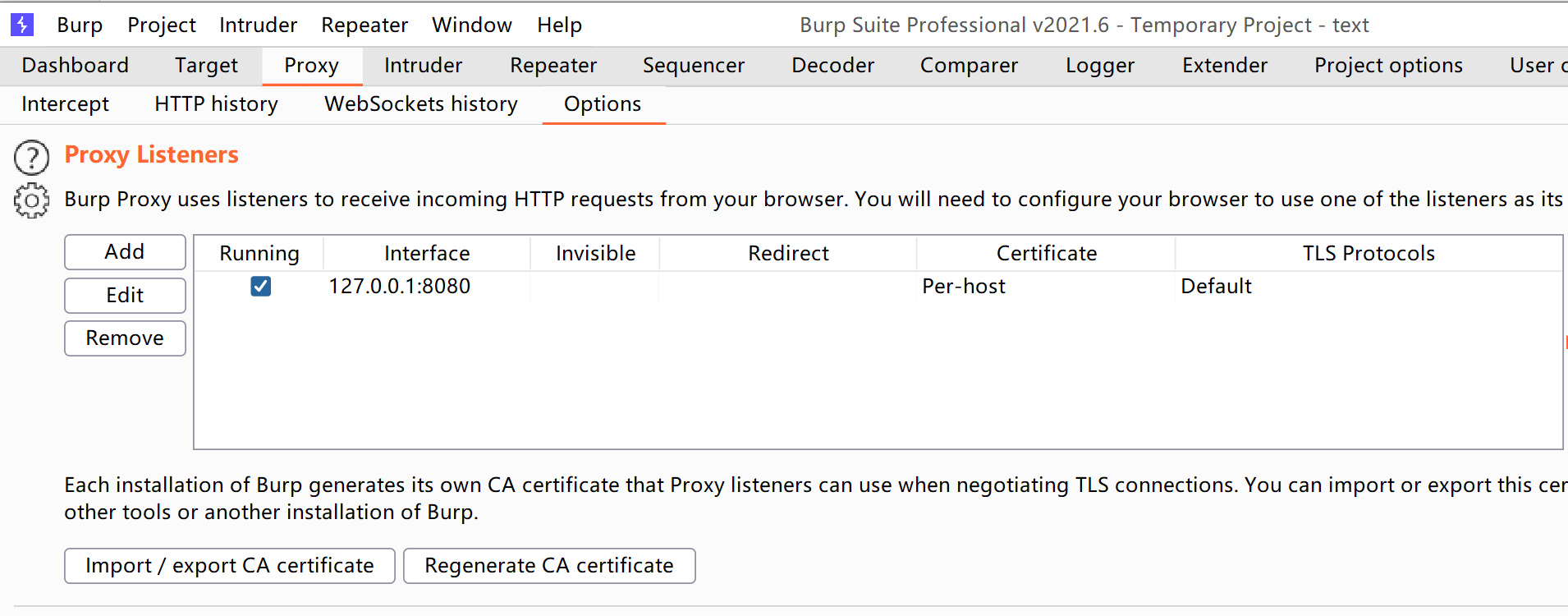Click Regenerate CA certificate
This screenshot has width=1568, height=616.
pyautogui.click(x=549, y=566)
